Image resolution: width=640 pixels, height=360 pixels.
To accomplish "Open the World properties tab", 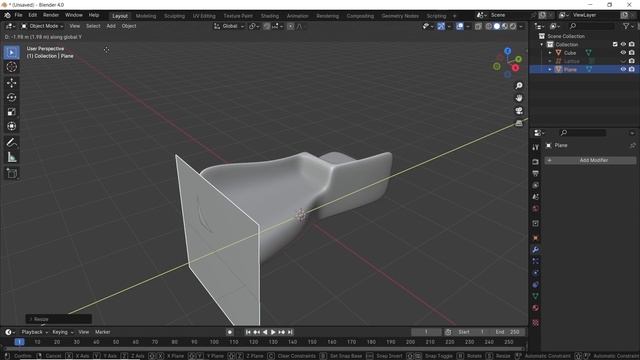I will [536, 209].
